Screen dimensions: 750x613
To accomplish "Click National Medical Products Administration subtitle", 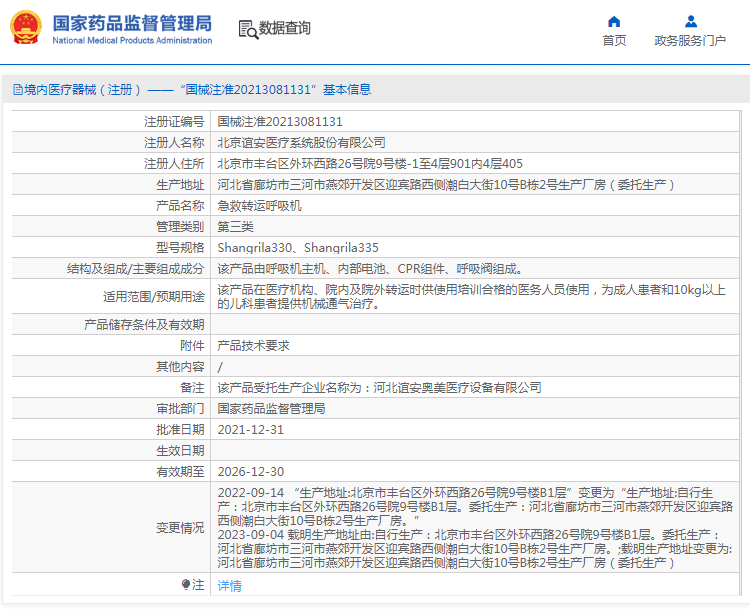I will click(x=132, y=41).
